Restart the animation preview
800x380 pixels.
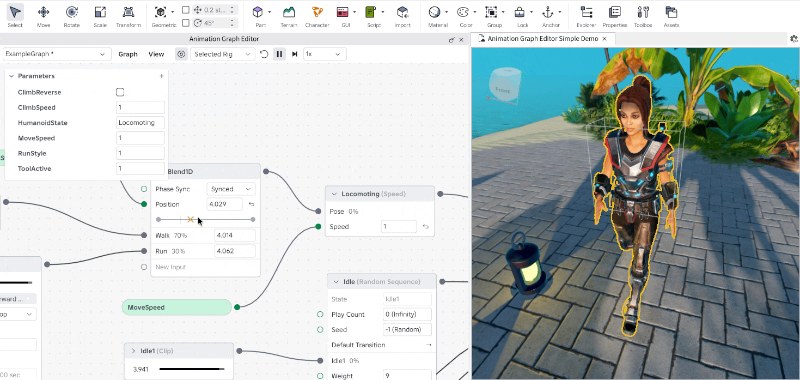[264, 54]
